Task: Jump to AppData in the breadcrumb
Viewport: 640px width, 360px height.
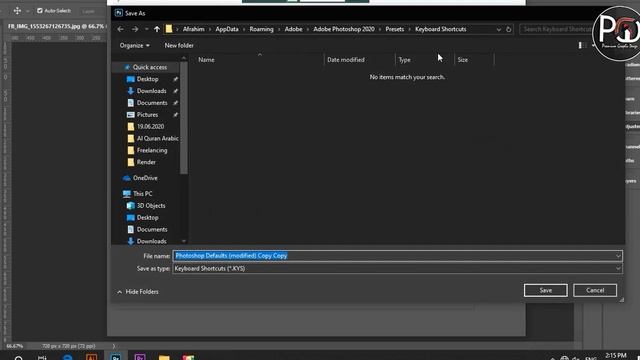Action: coord(227,29)
